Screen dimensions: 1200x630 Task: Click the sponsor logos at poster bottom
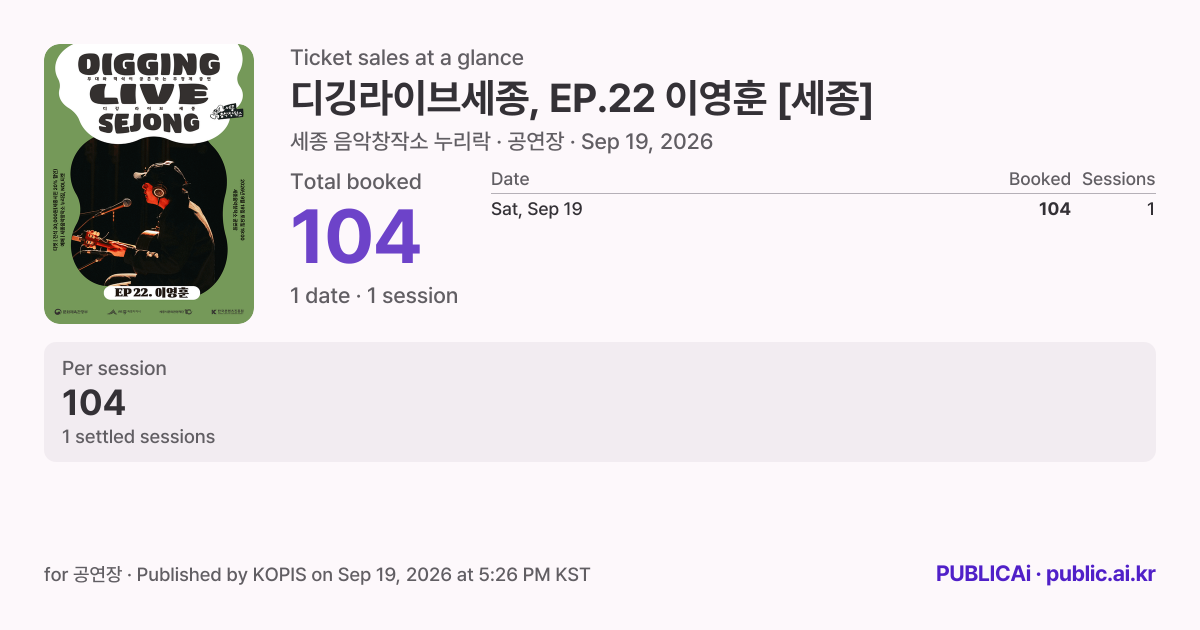(149, 313)
